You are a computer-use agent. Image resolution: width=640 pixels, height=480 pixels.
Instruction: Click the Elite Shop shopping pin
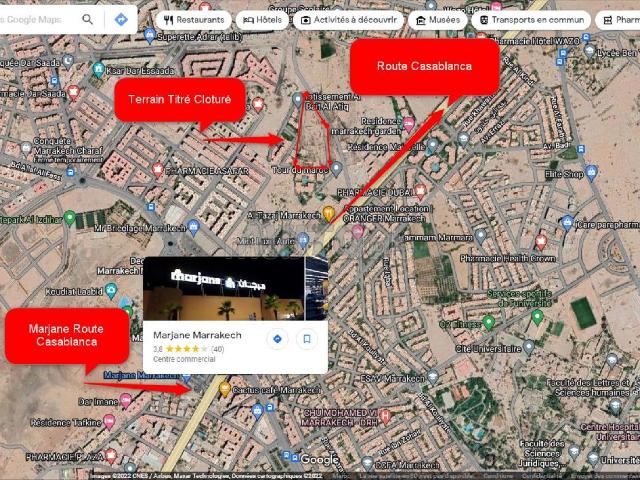pyautogui.click(x=591, y=173)
